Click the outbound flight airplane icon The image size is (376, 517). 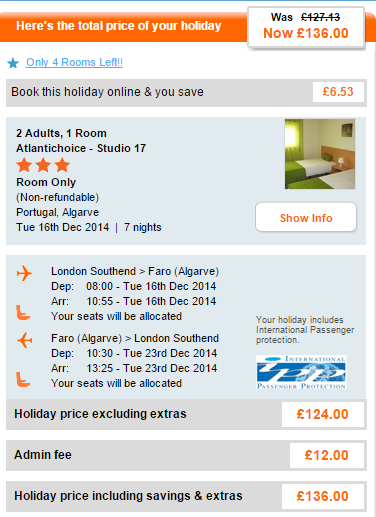[x=24, y=273]
